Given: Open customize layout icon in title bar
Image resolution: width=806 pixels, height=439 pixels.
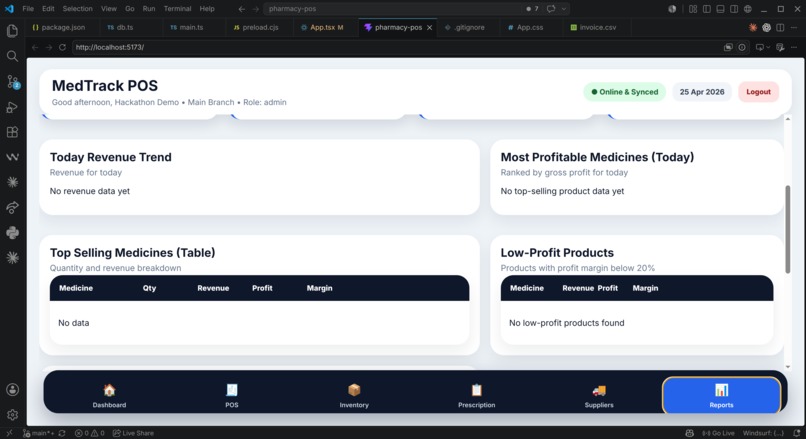Looking at the screenshot, I should pos(693,9).
